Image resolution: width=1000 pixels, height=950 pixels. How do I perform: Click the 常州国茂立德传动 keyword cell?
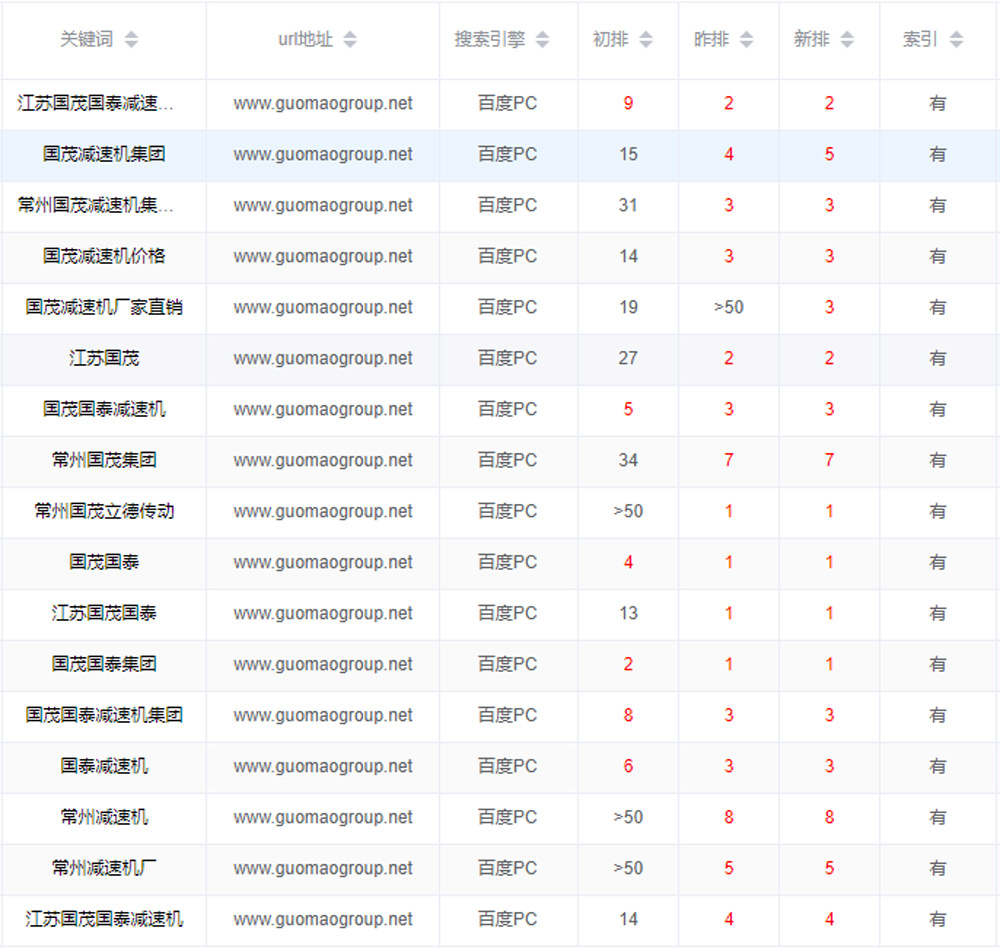[x=104, y=511]
